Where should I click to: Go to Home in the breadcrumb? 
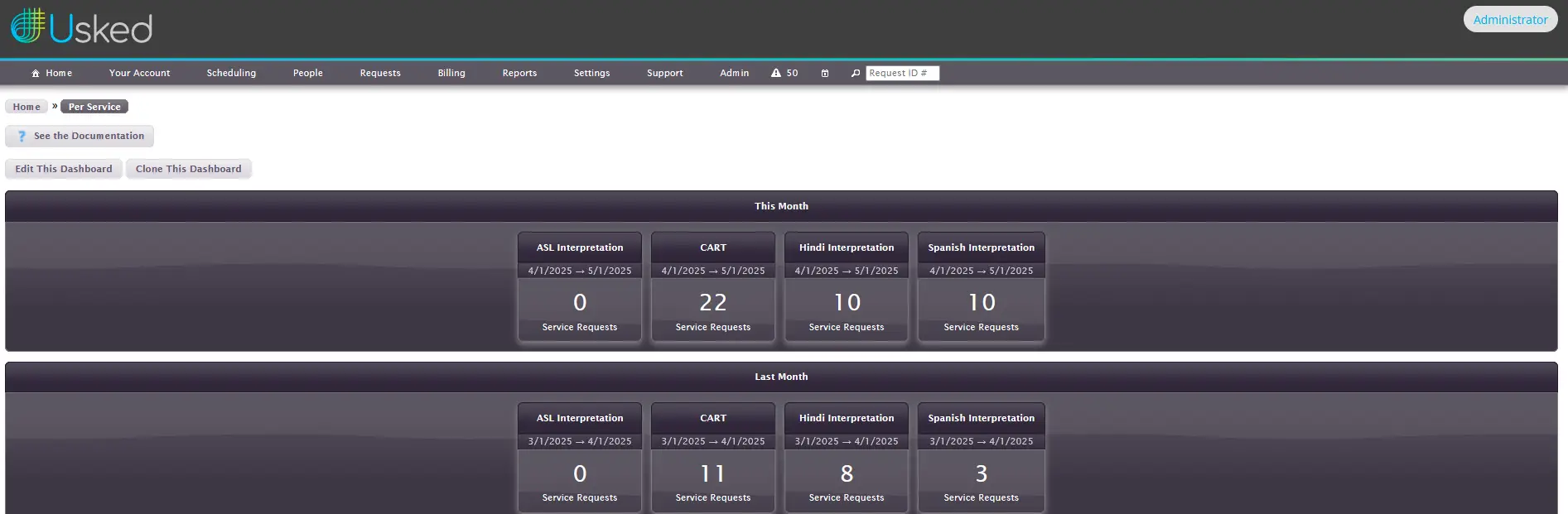pyautogui.click(x=27, y=107)
